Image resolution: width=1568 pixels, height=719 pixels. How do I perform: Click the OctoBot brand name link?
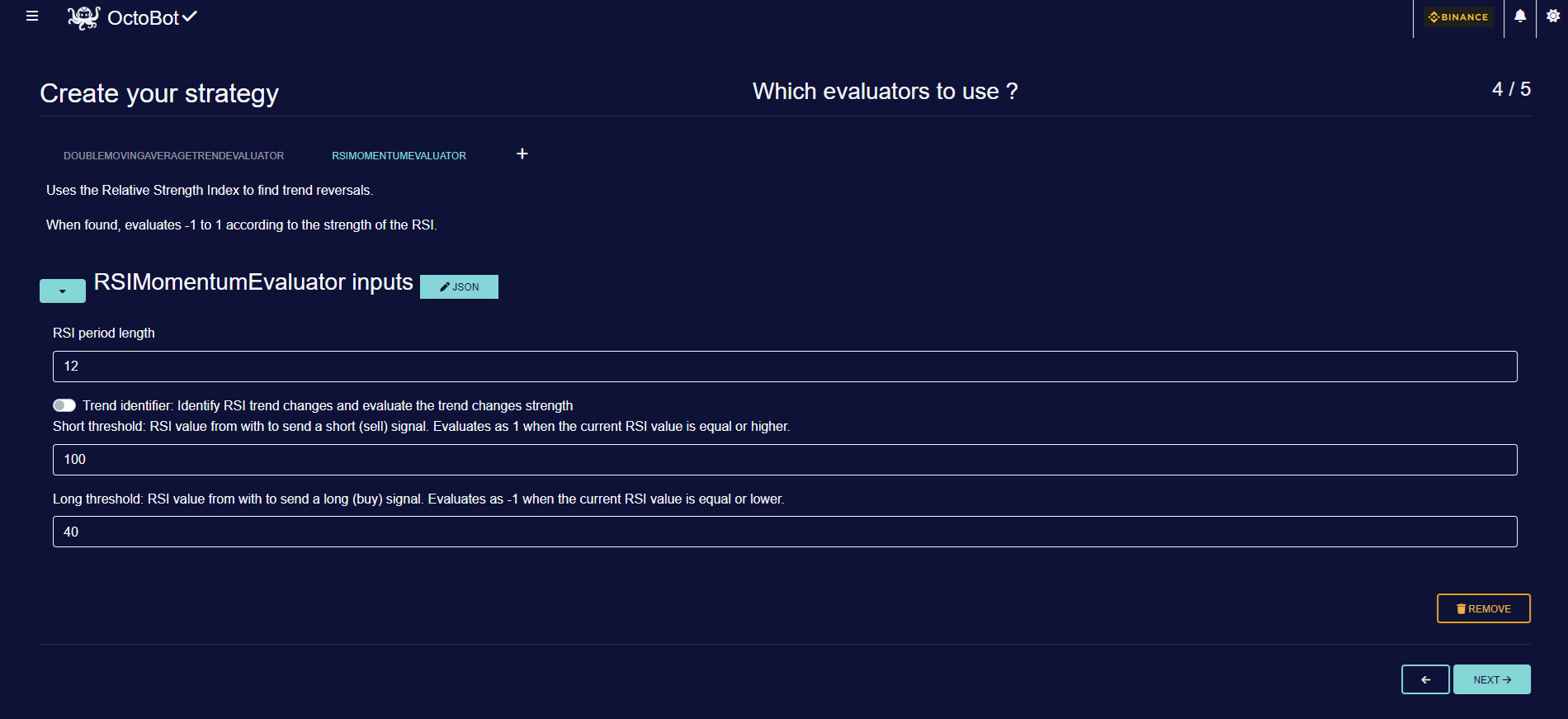point(143,18)
